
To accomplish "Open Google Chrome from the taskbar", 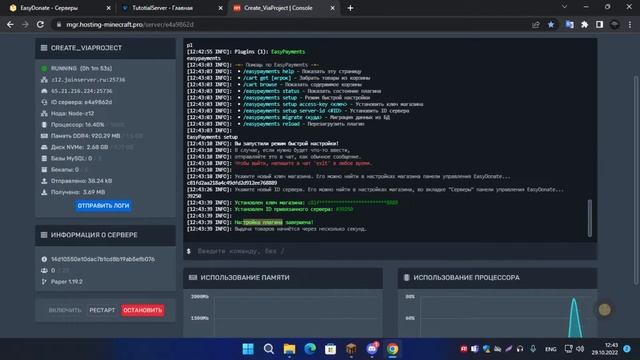I will click(393, 349).
